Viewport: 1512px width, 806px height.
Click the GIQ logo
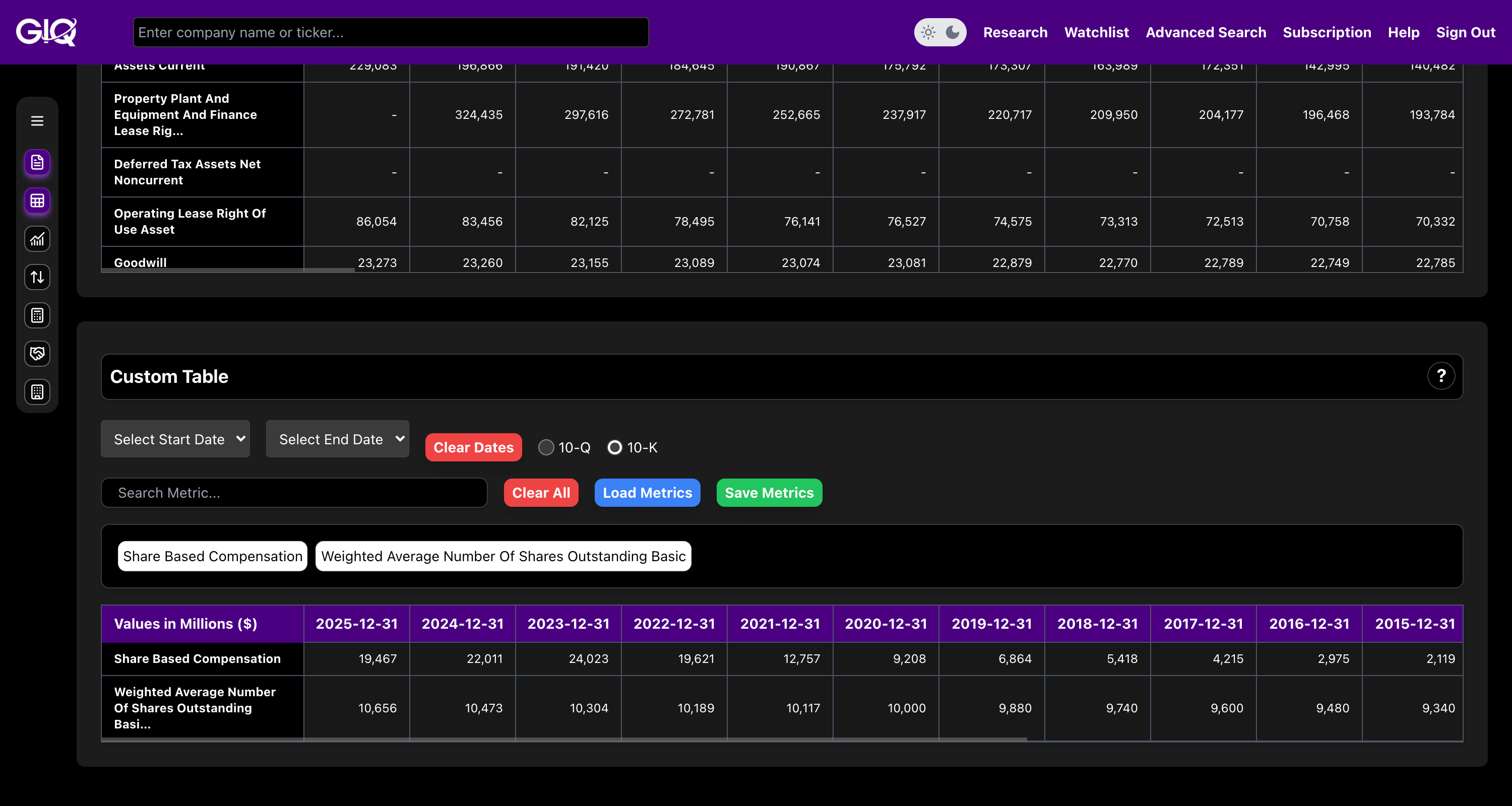(x=46, y=32)
